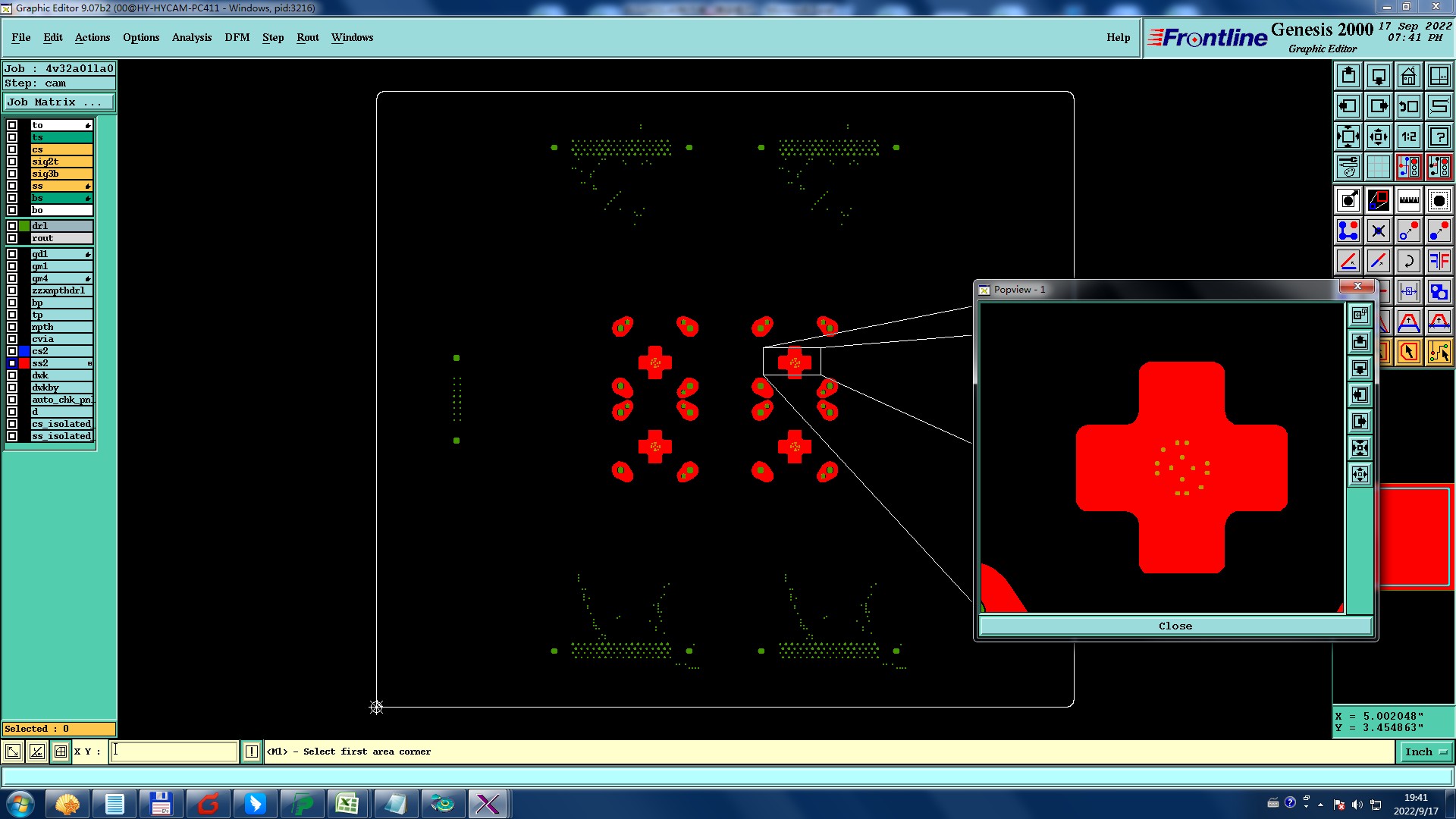This screenshot has width=1456, height=819.
Task: Toggle display checkbox for drl layer
Action: click(x=12, y=226)
